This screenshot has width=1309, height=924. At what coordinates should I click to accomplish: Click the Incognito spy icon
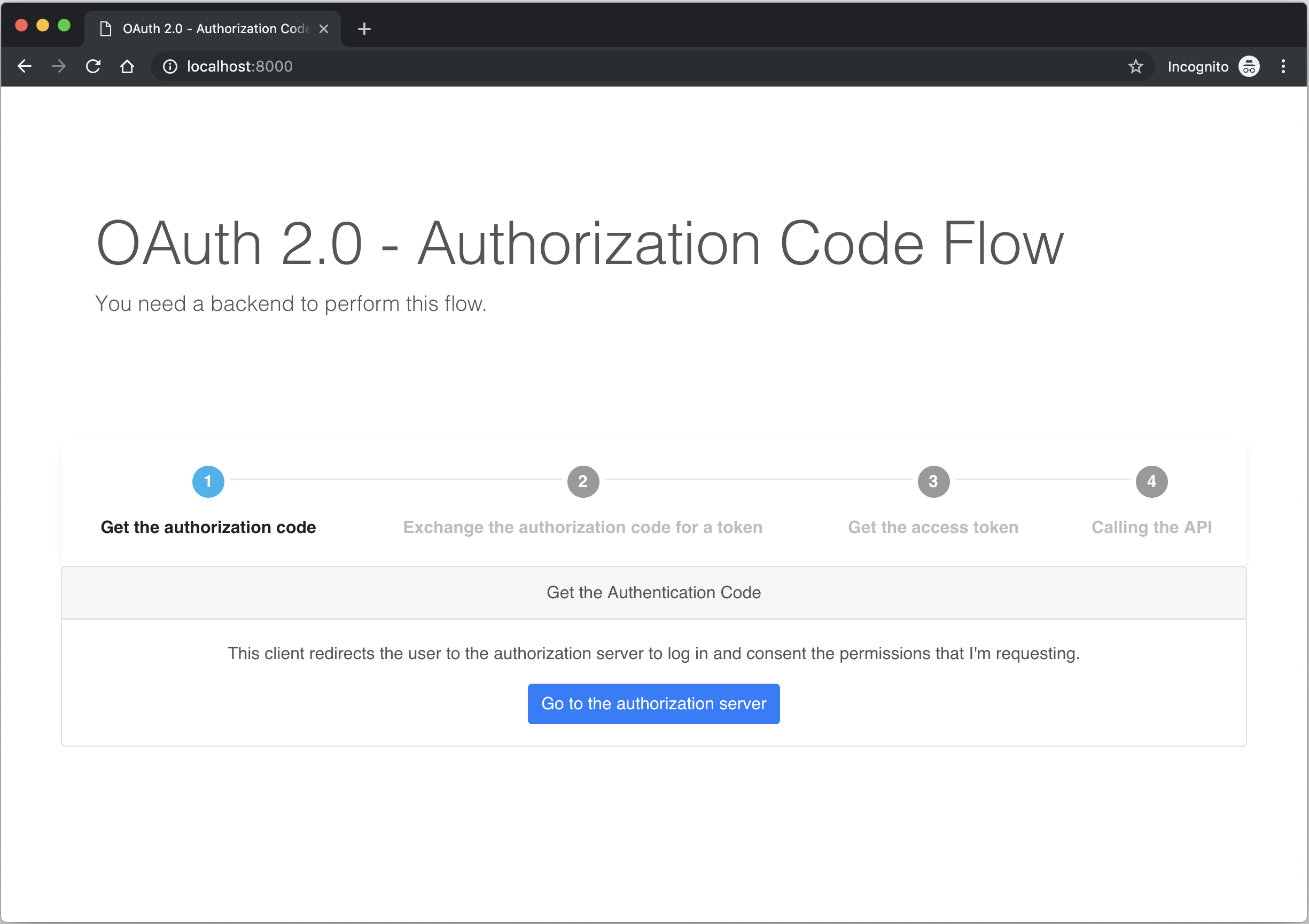pos(1249,66)
